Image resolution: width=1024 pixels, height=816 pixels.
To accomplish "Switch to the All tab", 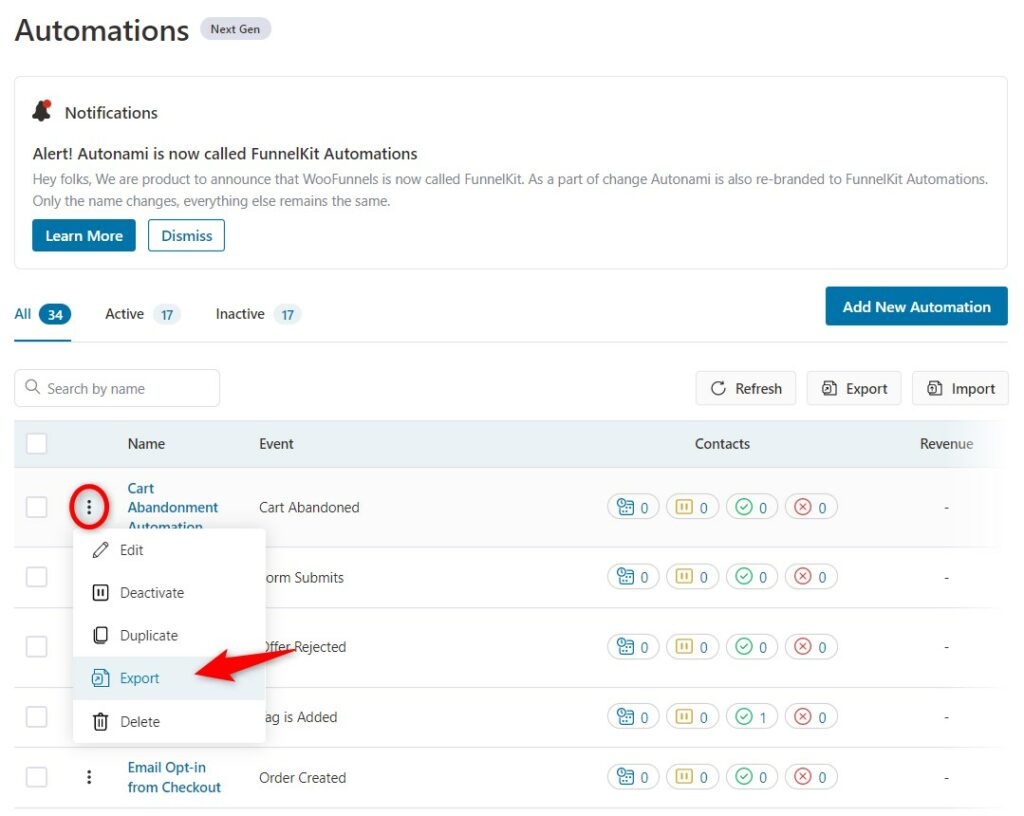I will 42,314.
